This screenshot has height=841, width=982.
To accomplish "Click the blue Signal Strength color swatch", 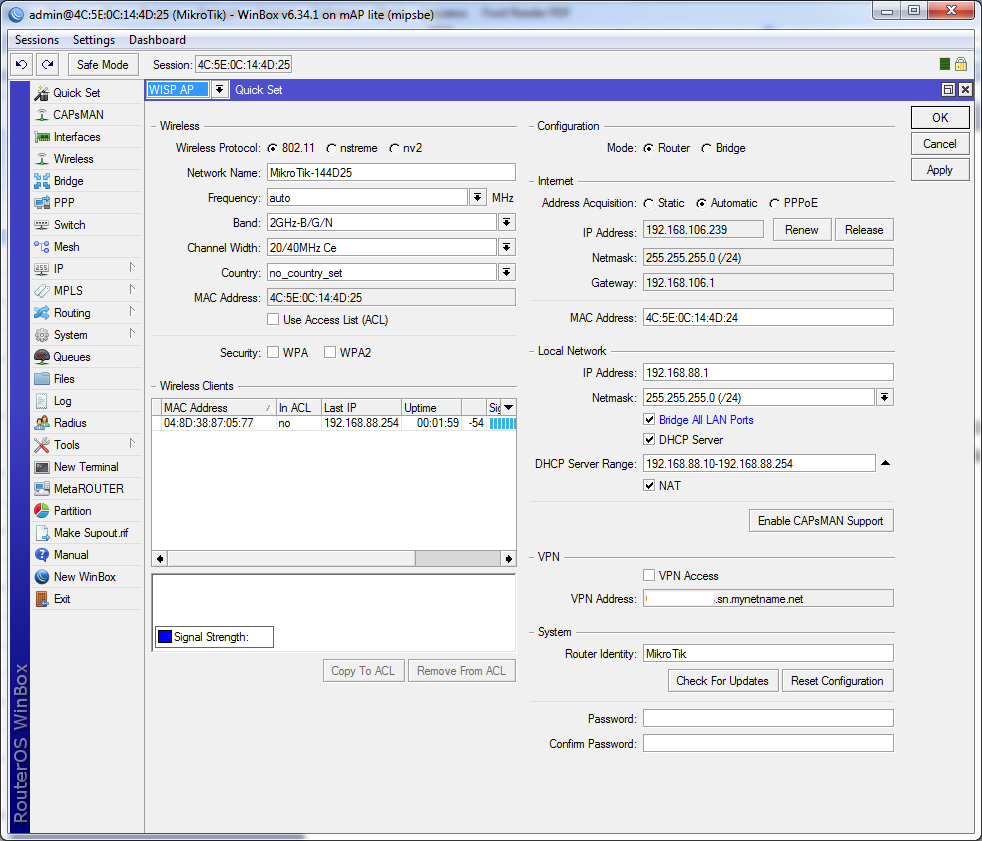I will point(165,637).
